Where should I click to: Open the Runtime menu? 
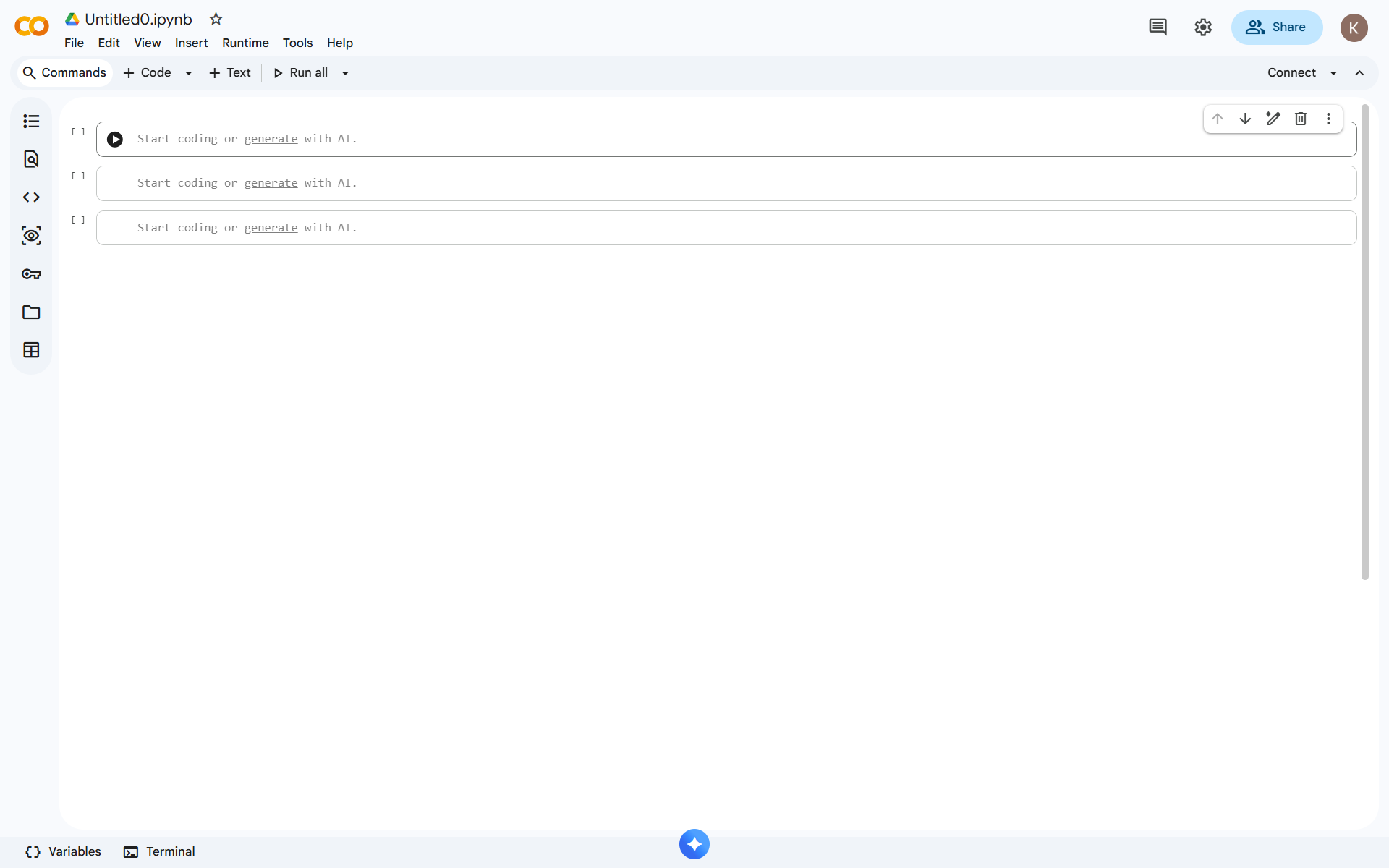point(245,43)
